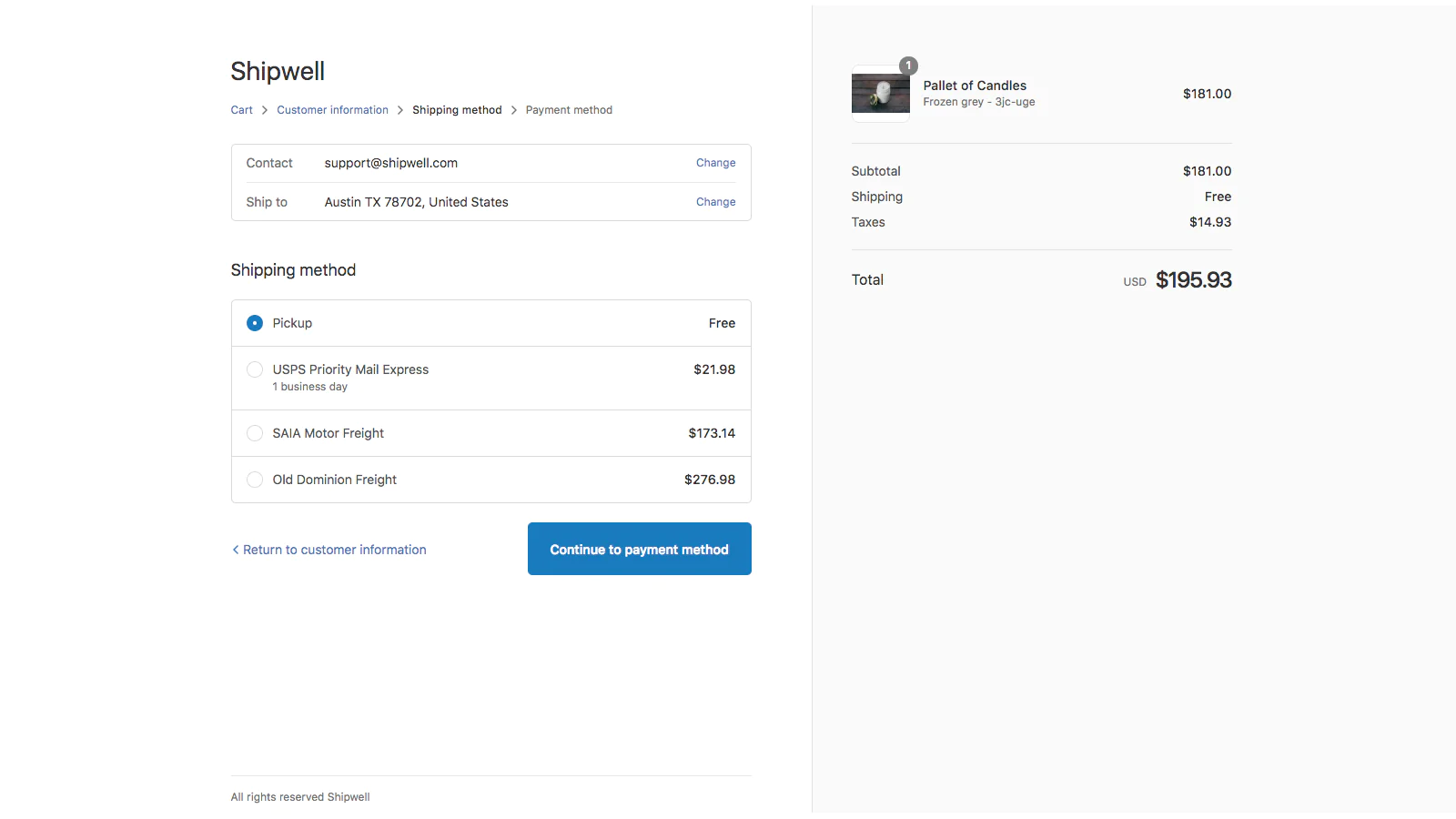Image resolution: width=1456 pixels, height=819 pixels.
Task: Click 'Austin TX 78702, United States' address
Action: coord(417,202)
